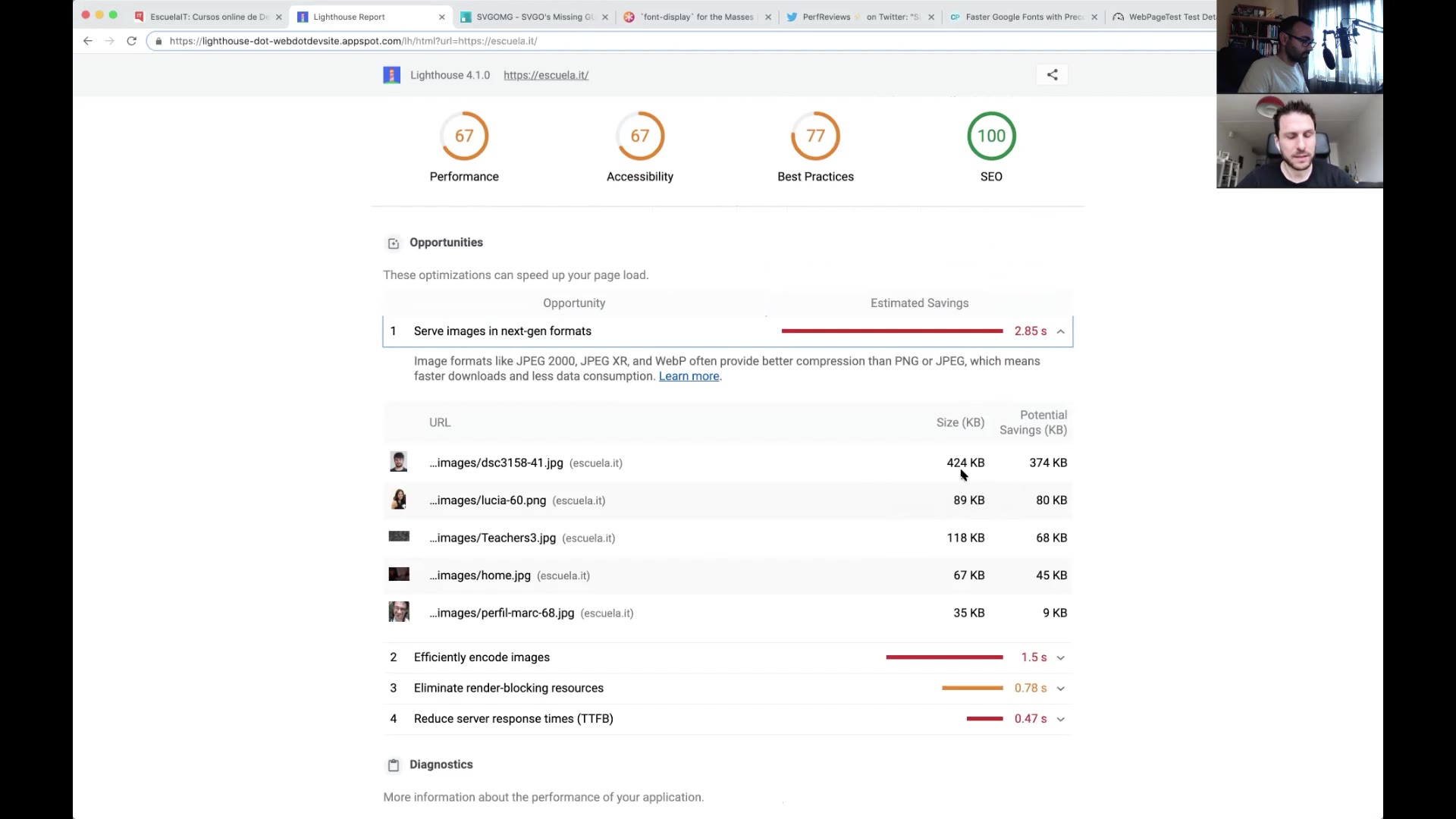The image size is (1456, 819).
Task: Click the browser forward arrow
Action: coord(110,41)
